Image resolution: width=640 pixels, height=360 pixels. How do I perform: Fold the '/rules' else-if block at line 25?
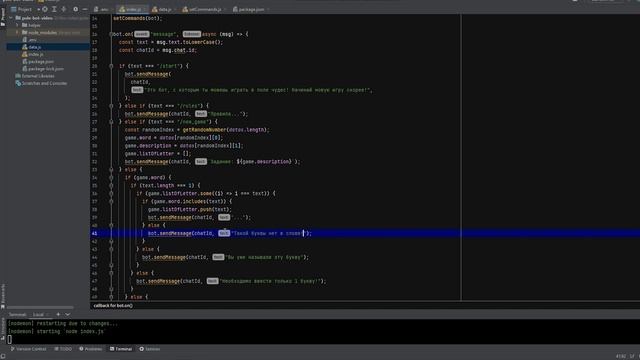(111, 106)
